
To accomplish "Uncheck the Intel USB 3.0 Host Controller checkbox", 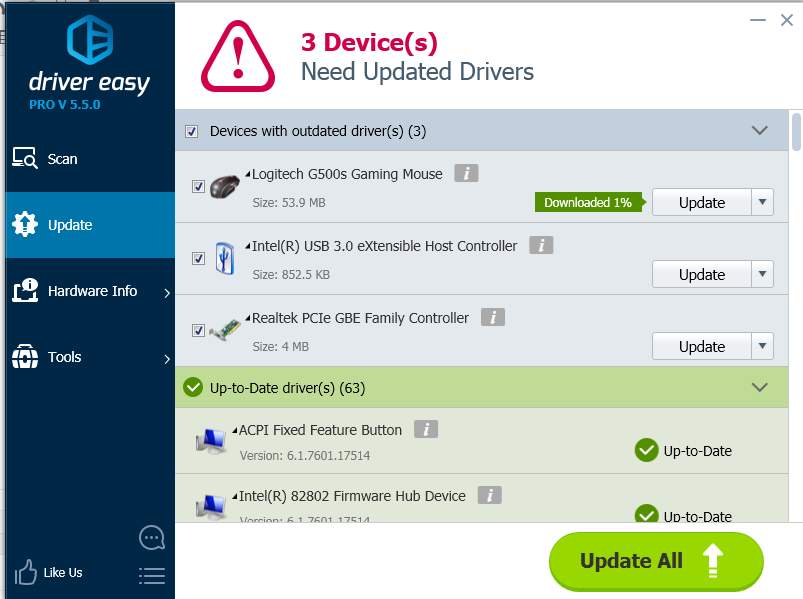I will 198,258.
